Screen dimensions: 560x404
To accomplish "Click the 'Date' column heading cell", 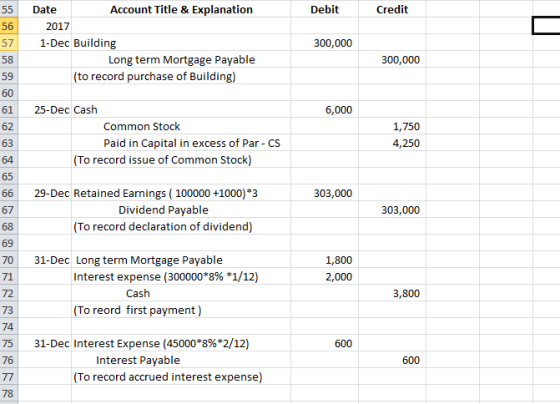I will pyautogui.click(x=45, y=9).
